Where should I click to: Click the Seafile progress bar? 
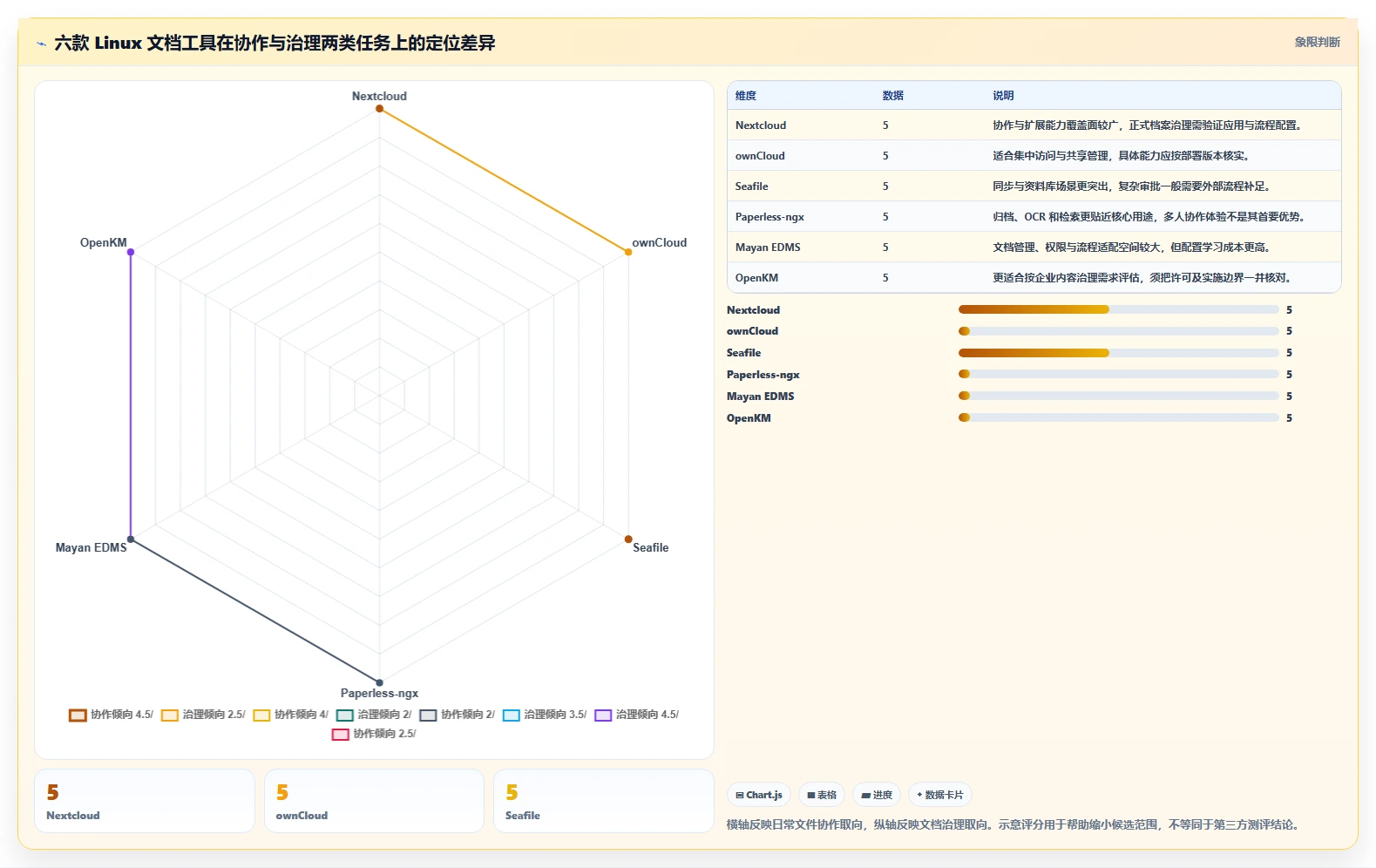pyautogui.click(x=1119, y=353)
